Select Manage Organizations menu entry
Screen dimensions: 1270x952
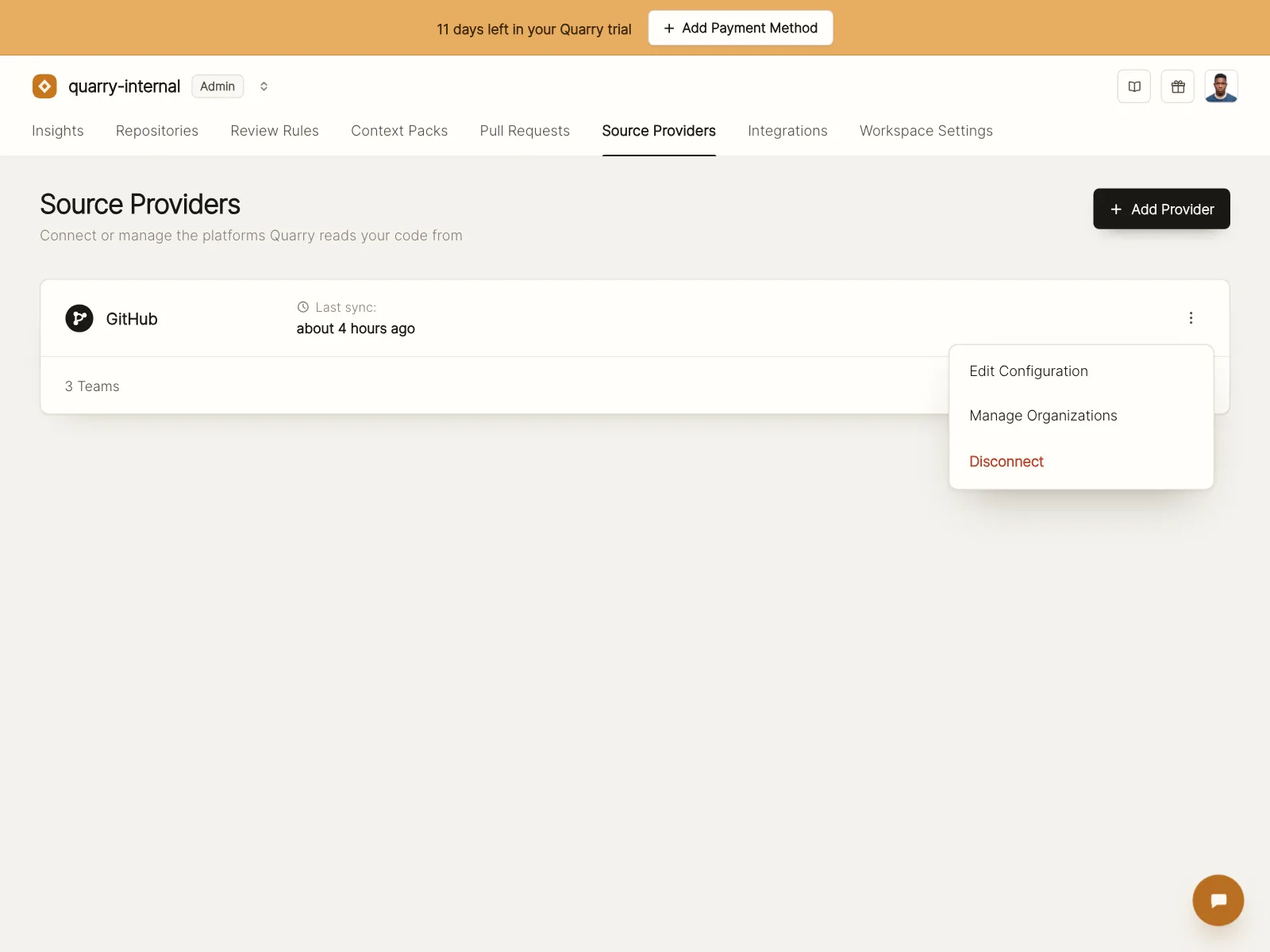[x=1081, y=416]
